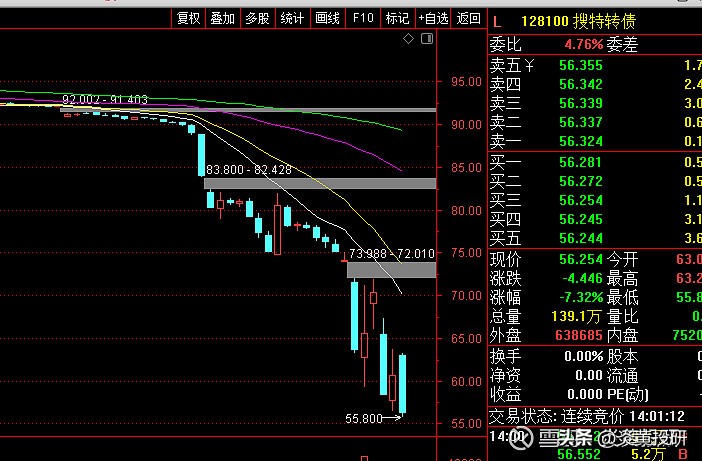Click the PE(动) label
This screenshot has height=461, width=702.
click(x=627, y=394)
